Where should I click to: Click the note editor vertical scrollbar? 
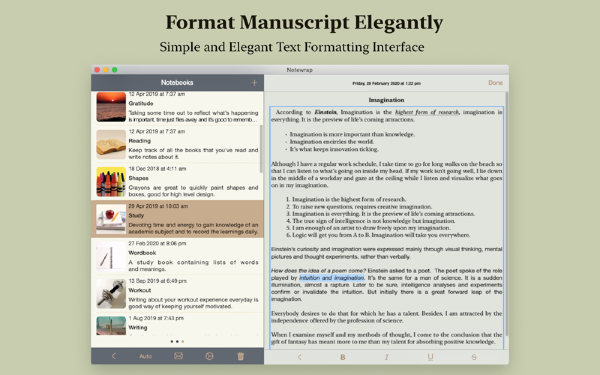(x=507, y=214)
